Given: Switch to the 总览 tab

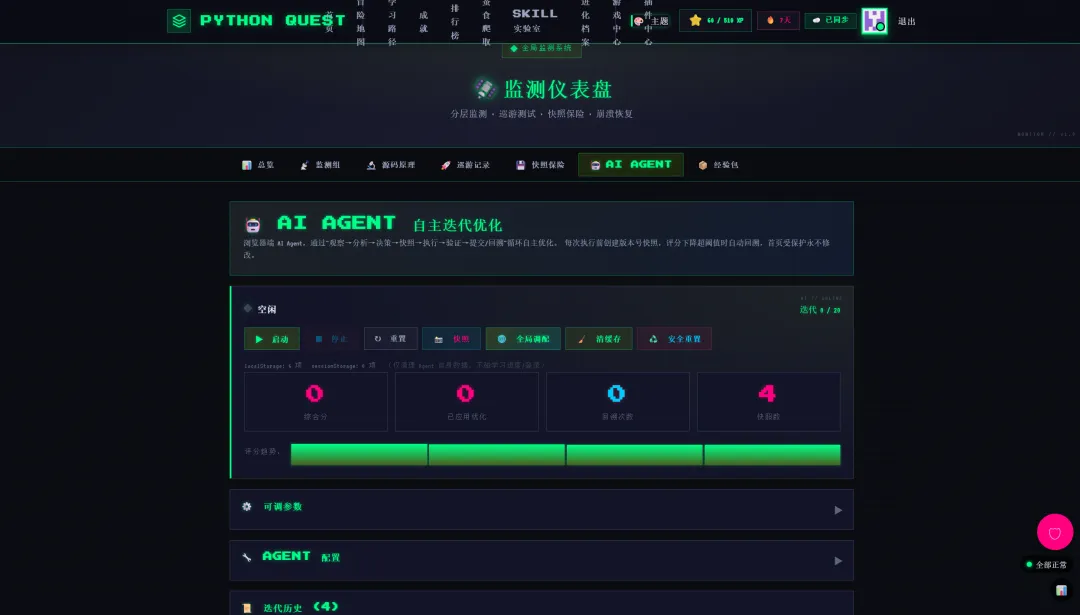Looking at the screenshot, I should (x=258, y=165).
